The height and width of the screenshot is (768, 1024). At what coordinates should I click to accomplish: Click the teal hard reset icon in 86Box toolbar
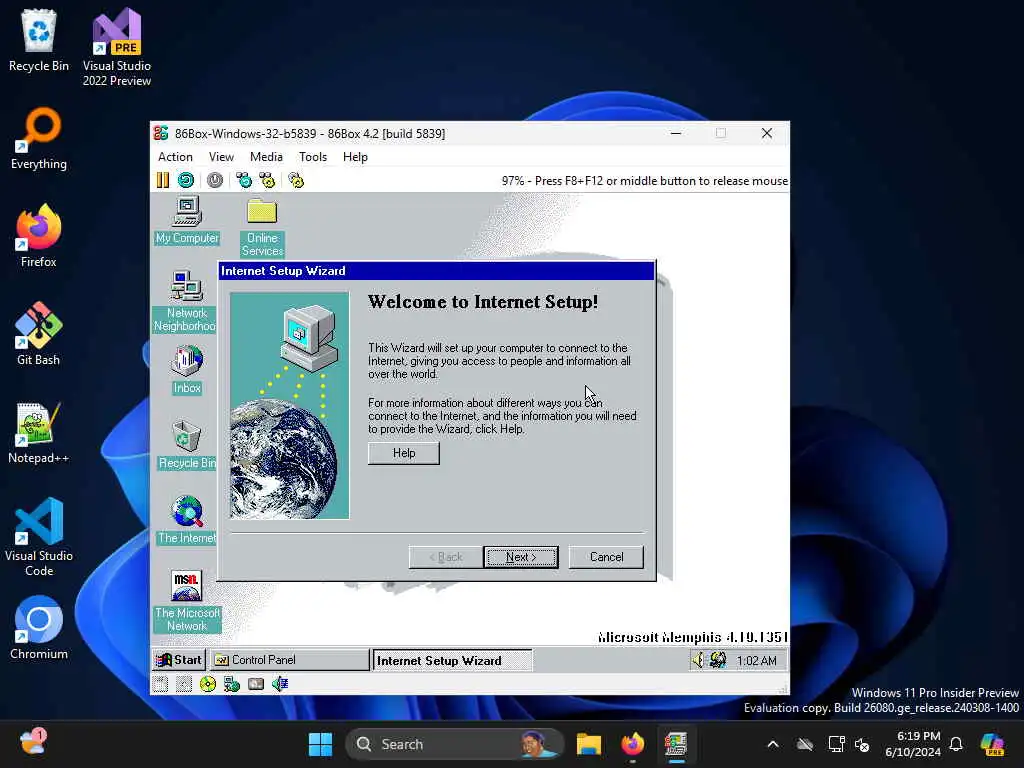(186, 180)
